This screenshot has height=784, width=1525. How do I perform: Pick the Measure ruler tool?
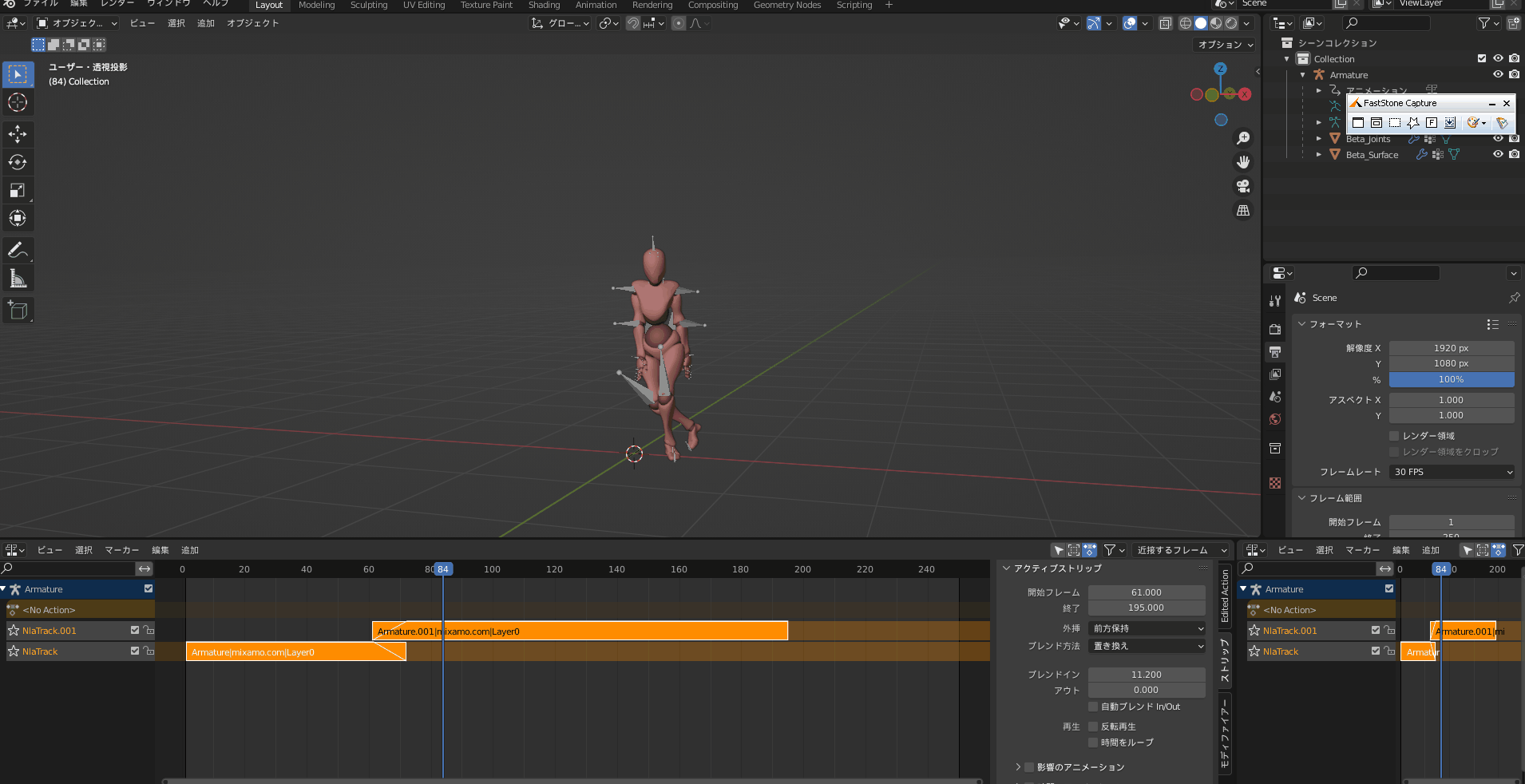(18, 278)
